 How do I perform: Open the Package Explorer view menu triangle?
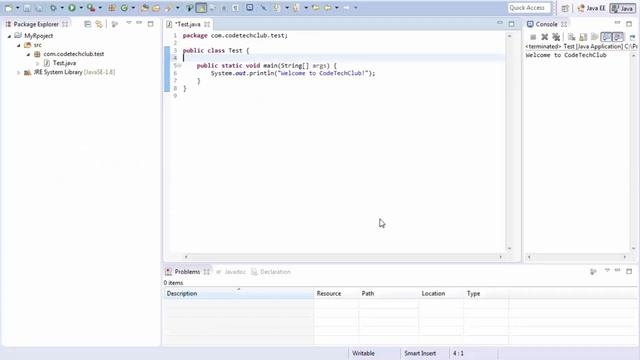point(129,23)
